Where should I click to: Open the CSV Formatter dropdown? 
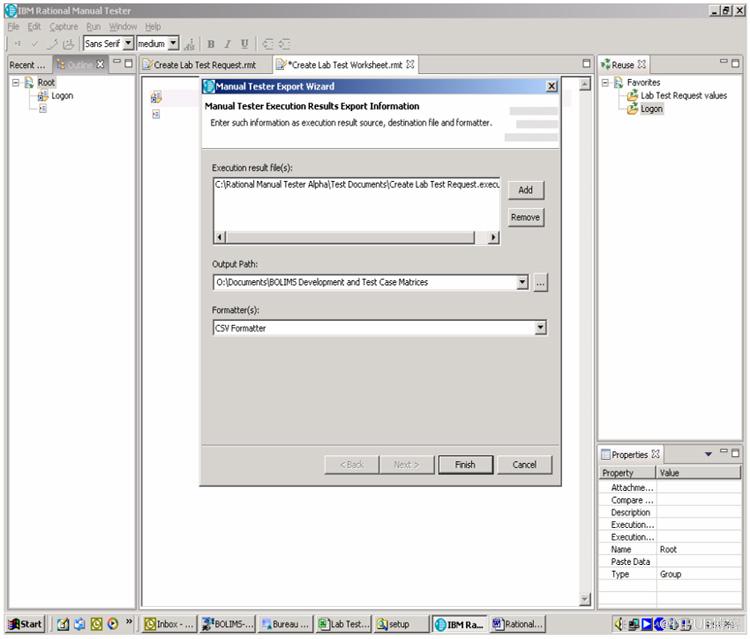[x=540, y=328]
